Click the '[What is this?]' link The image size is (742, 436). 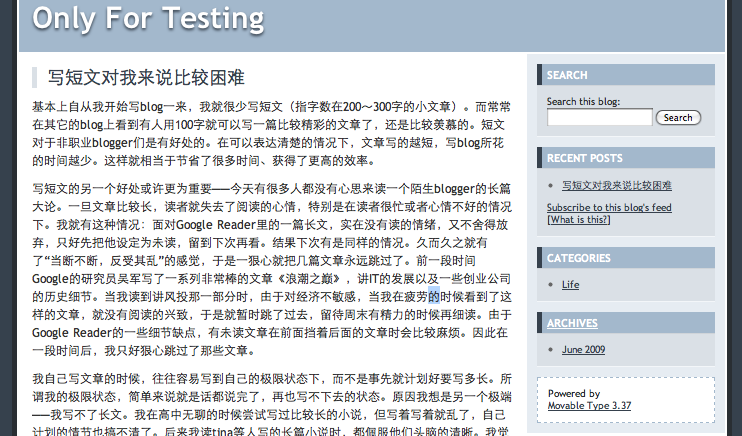578,220
